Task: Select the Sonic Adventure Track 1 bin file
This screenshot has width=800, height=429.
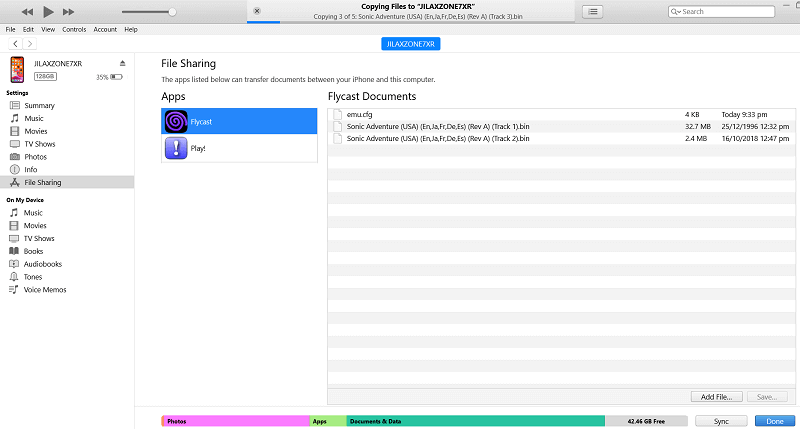Action: pos(561,126)
